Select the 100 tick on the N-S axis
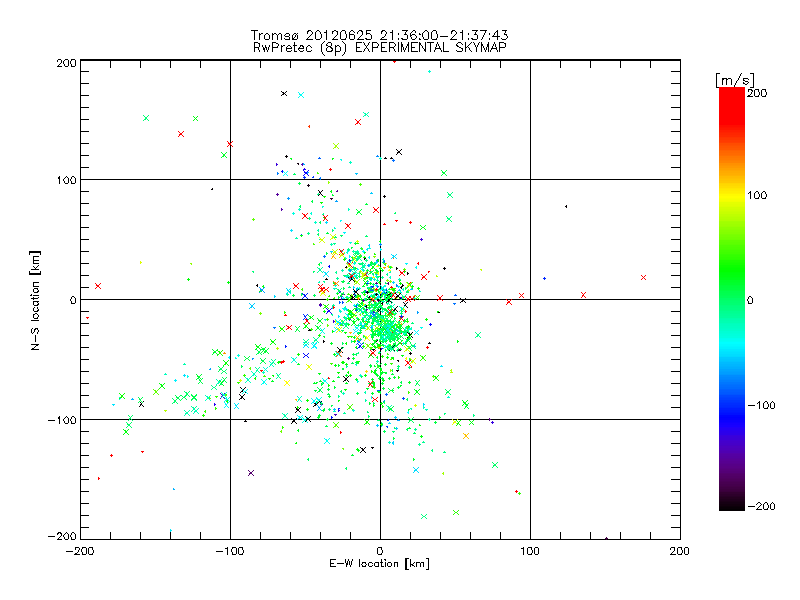Screen dimensions: 800x600 pos(66,180)
